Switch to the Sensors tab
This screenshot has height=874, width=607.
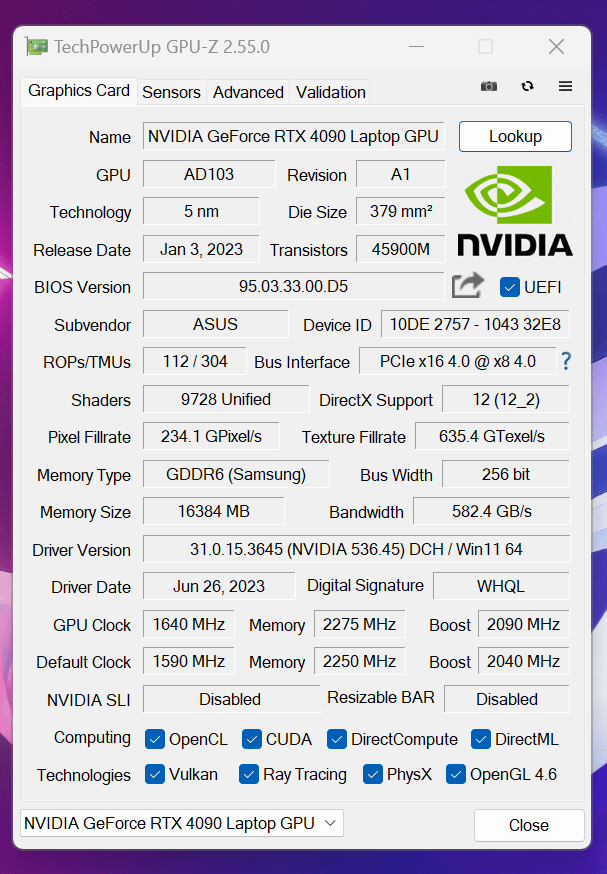click(x=171, y=91)
